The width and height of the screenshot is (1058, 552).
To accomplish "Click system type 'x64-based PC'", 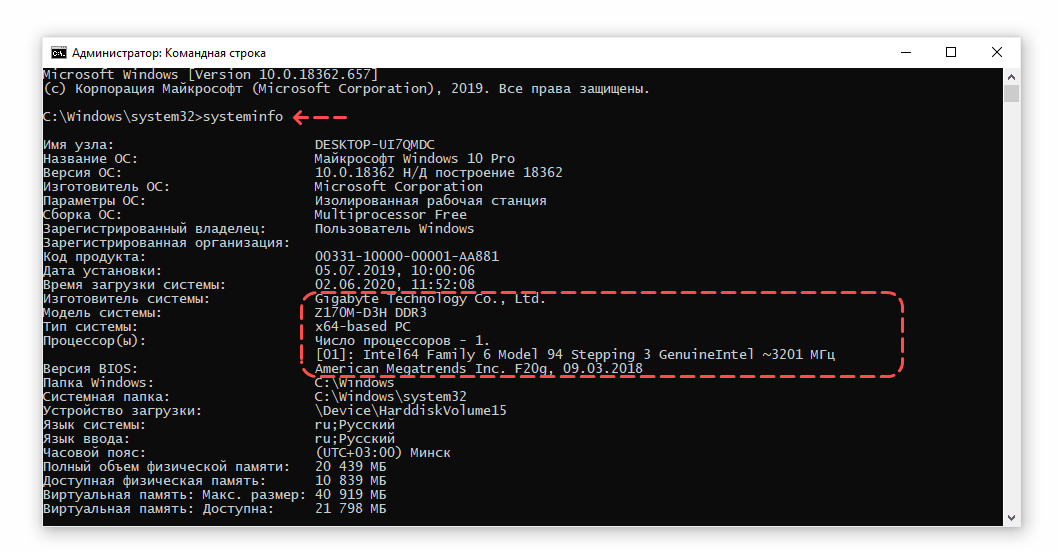I will click(x=362, y=327).
